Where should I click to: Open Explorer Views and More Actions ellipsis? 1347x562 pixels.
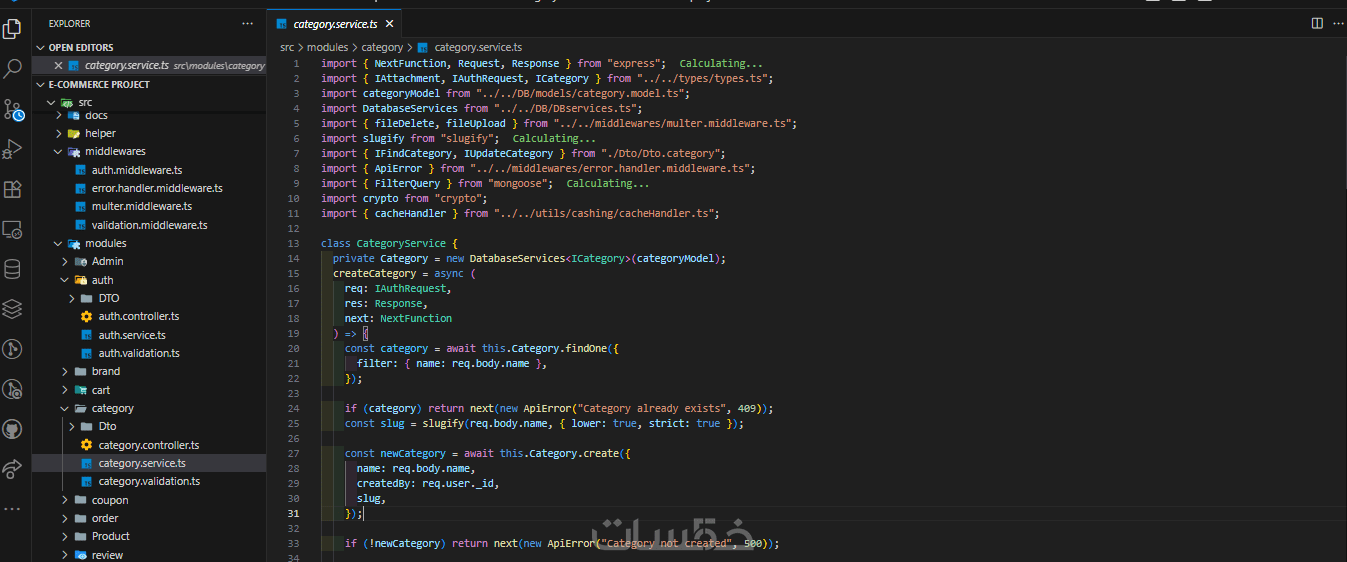coord(247,23)
